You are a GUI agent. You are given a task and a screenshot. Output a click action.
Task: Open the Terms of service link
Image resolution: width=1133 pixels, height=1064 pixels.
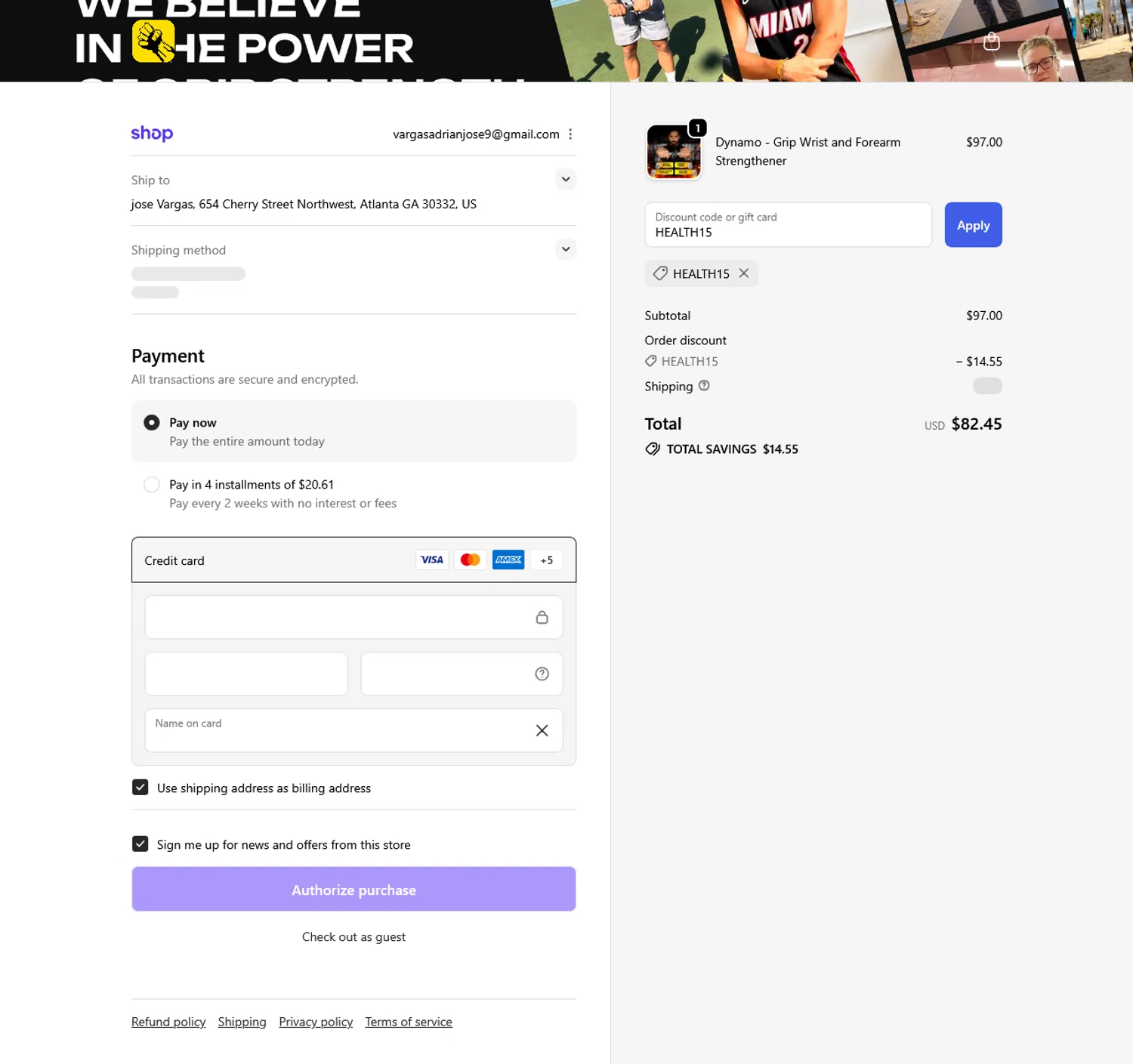pos(409,1022)
